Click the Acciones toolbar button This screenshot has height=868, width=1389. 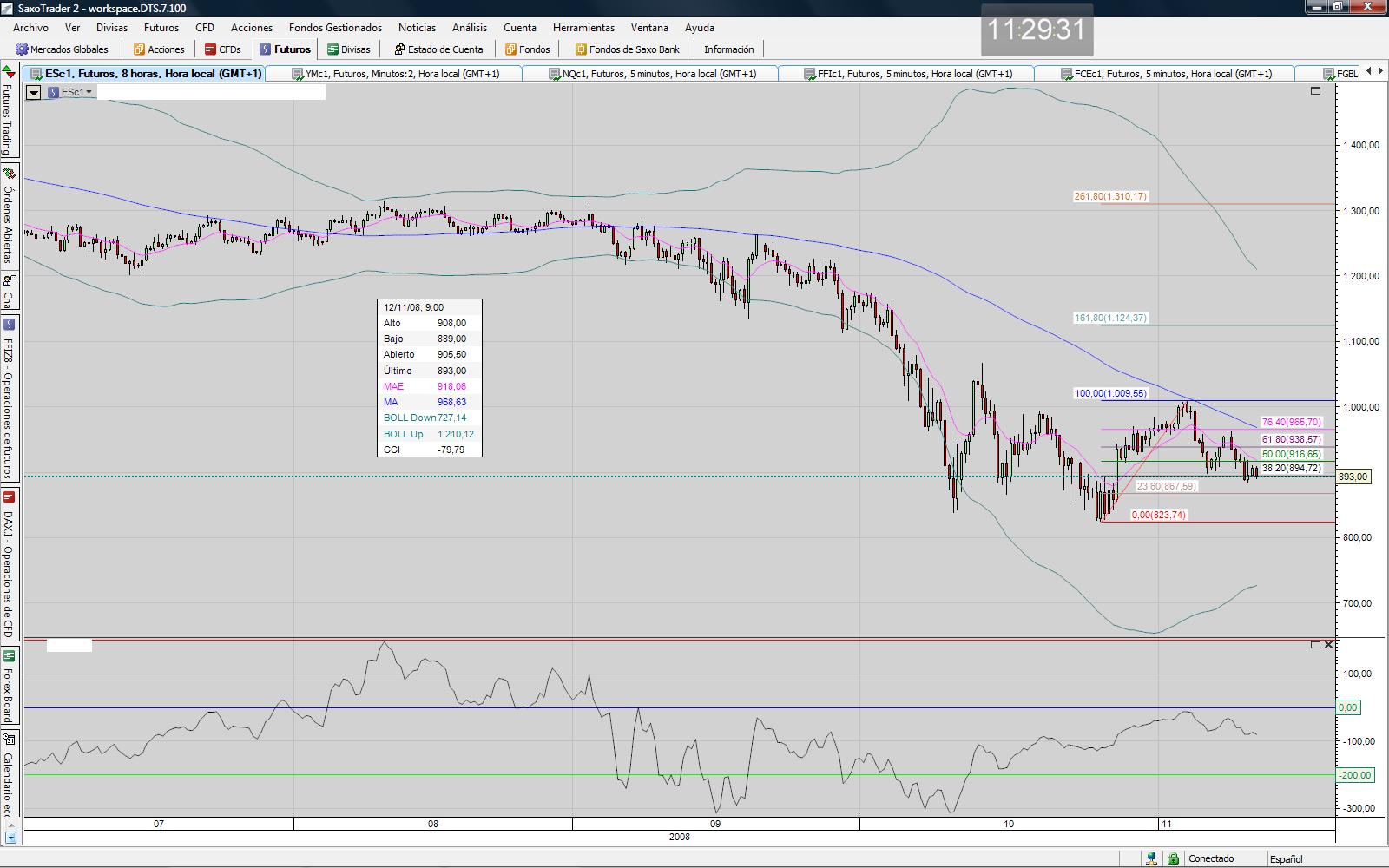coord(159,49)
